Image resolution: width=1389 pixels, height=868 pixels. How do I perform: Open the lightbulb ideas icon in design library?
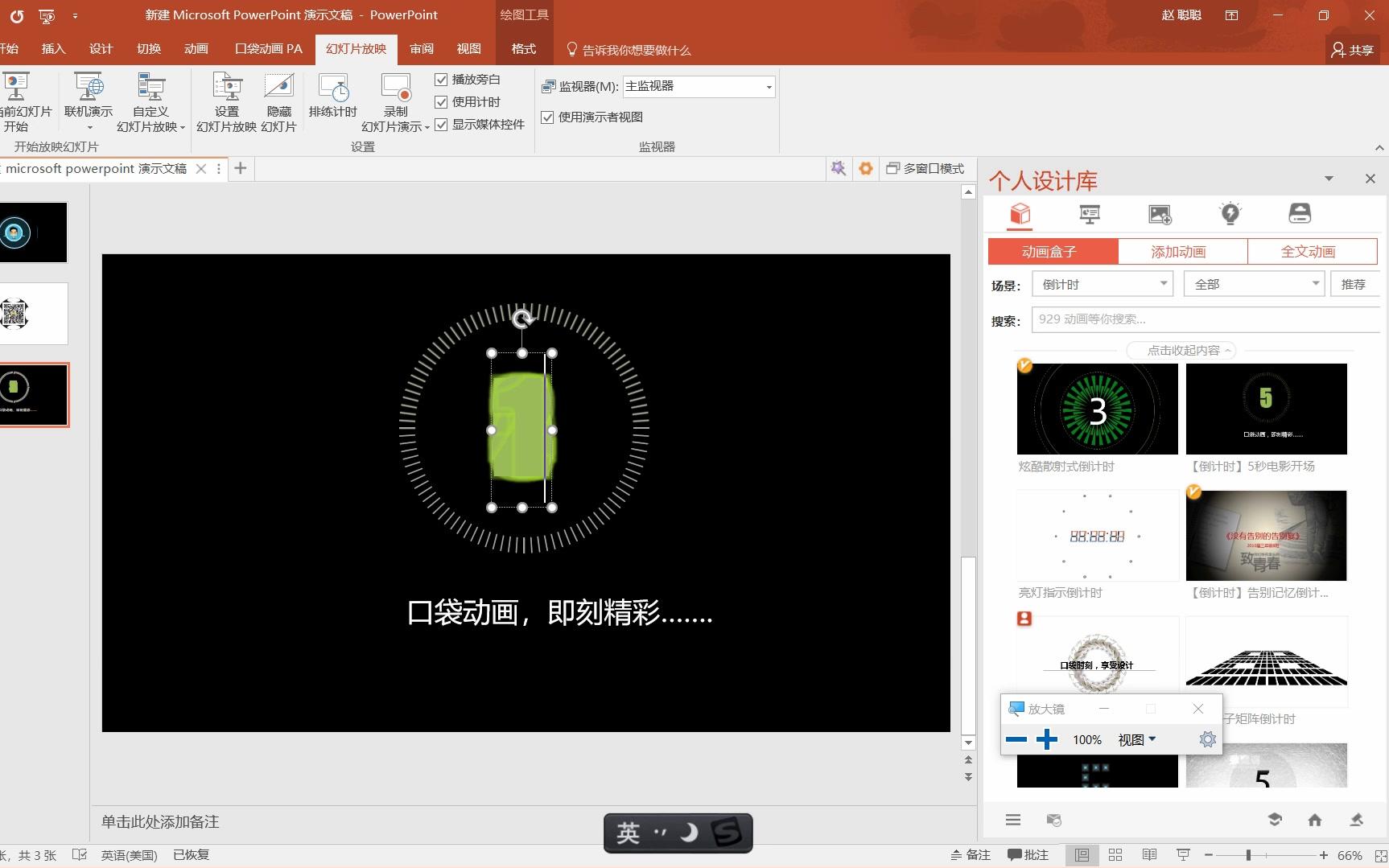click(x=1230, y=213)
